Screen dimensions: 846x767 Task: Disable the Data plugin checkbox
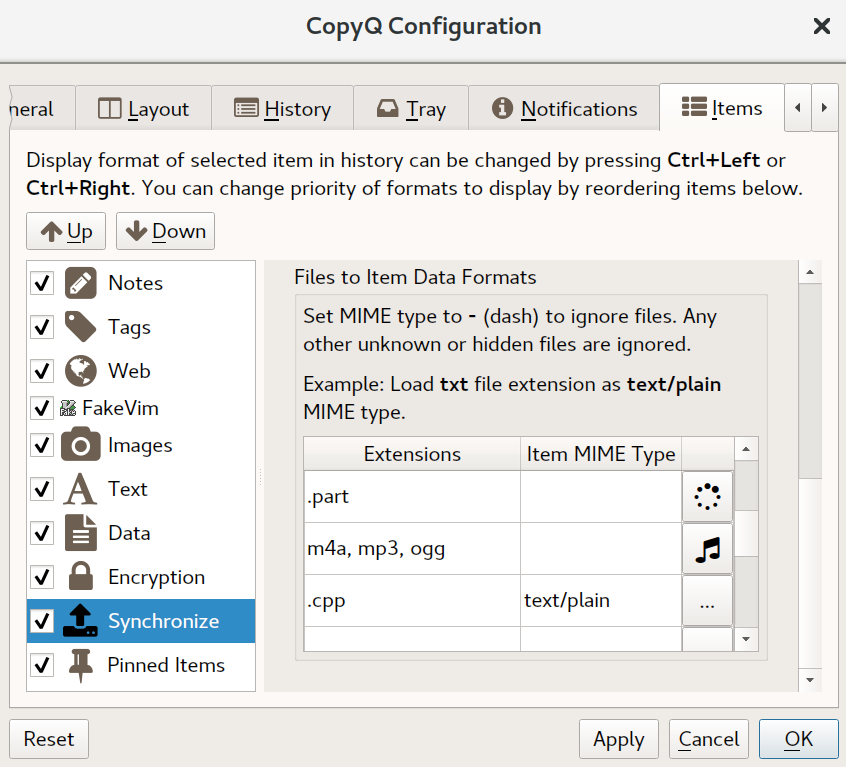tap(42, 533)
